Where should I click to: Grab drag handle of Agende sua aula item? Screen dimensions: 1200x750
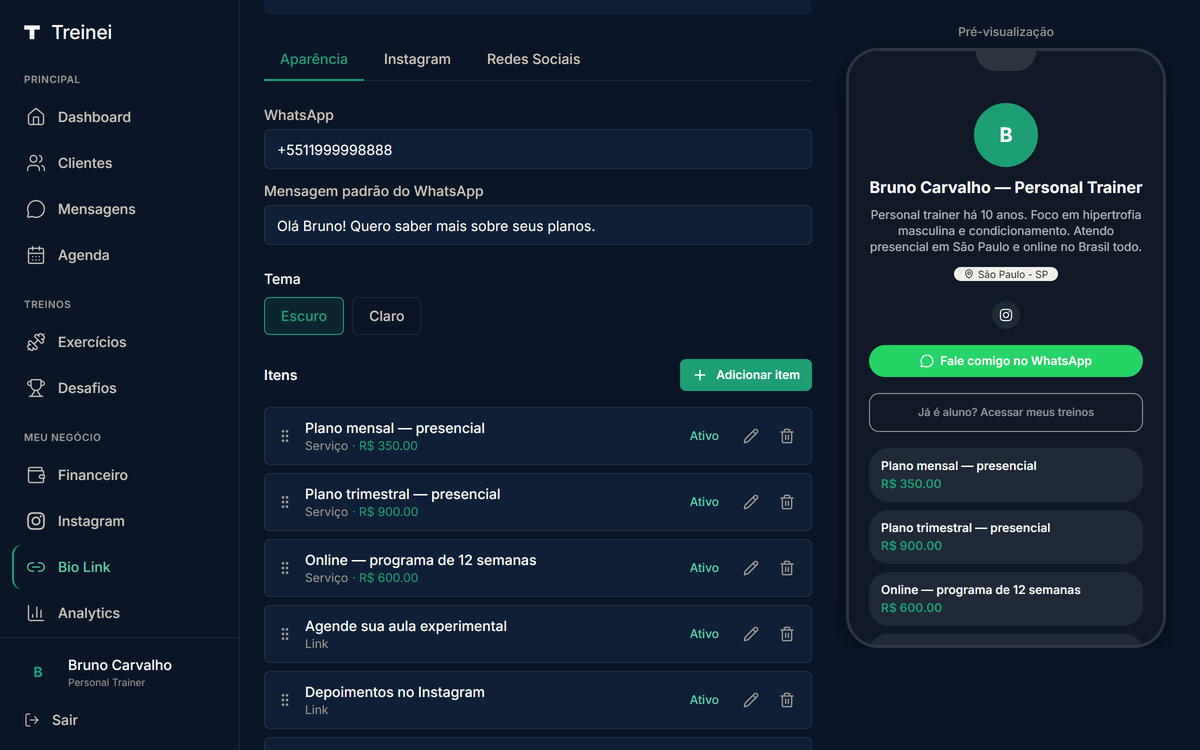click(x=285, y=634)
